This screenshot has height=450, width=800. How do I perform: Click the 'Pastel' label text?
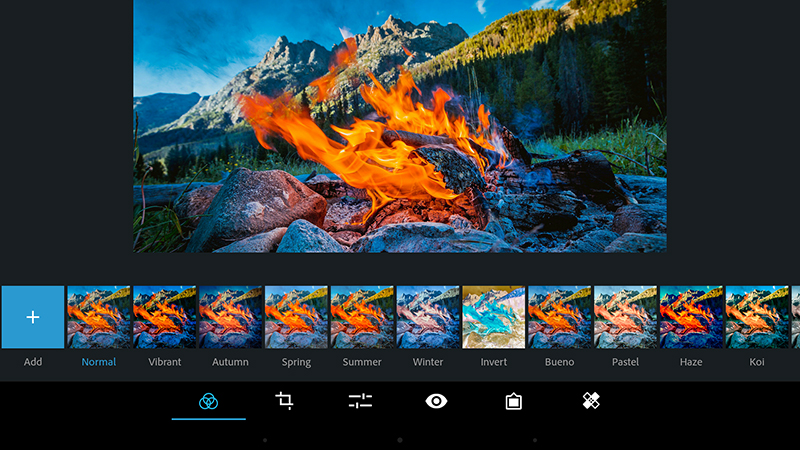click(x=626, y=362)
